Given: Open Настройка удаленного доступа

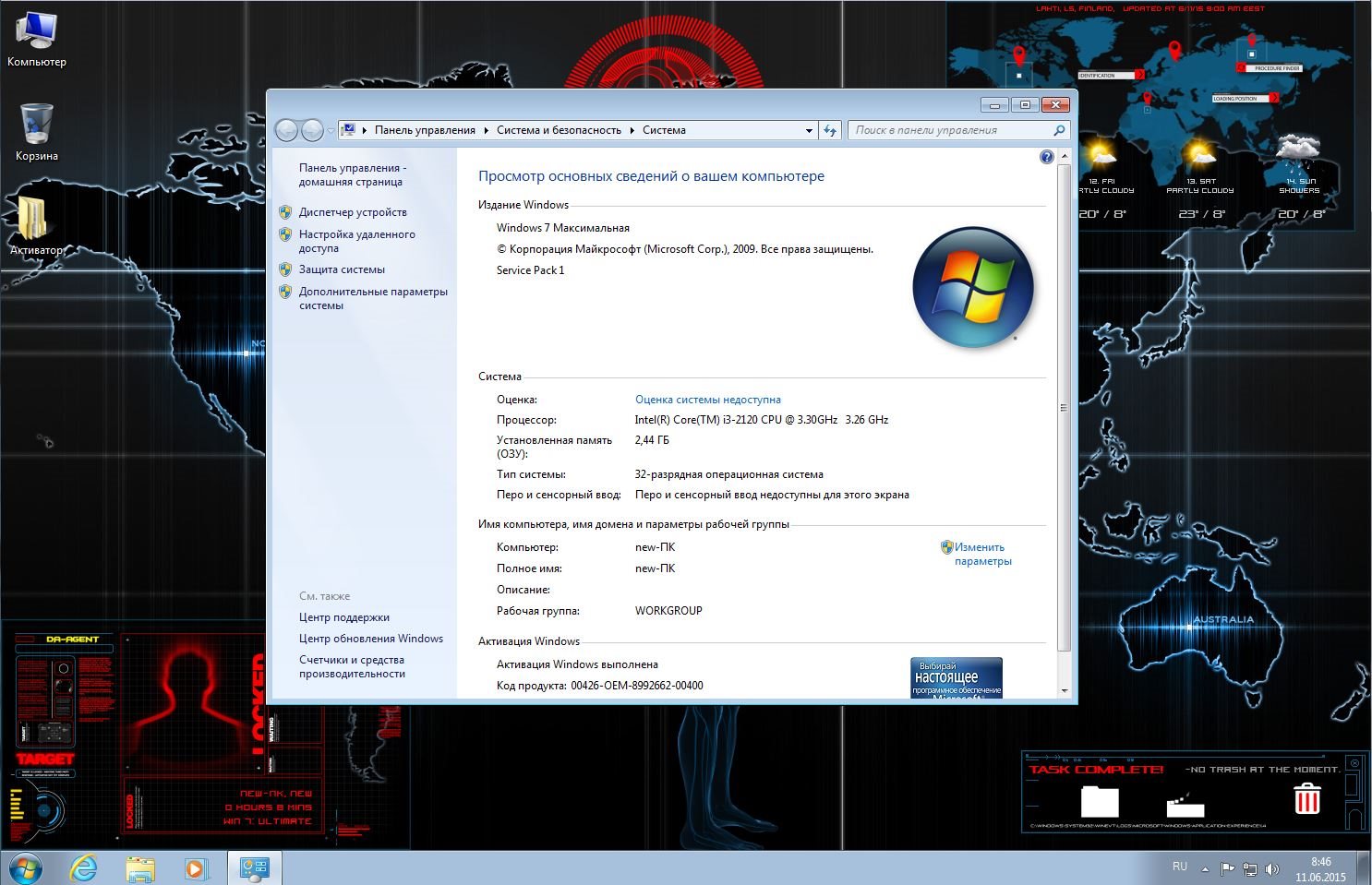Looking at the screenshot, I should [x=356, y=241].
